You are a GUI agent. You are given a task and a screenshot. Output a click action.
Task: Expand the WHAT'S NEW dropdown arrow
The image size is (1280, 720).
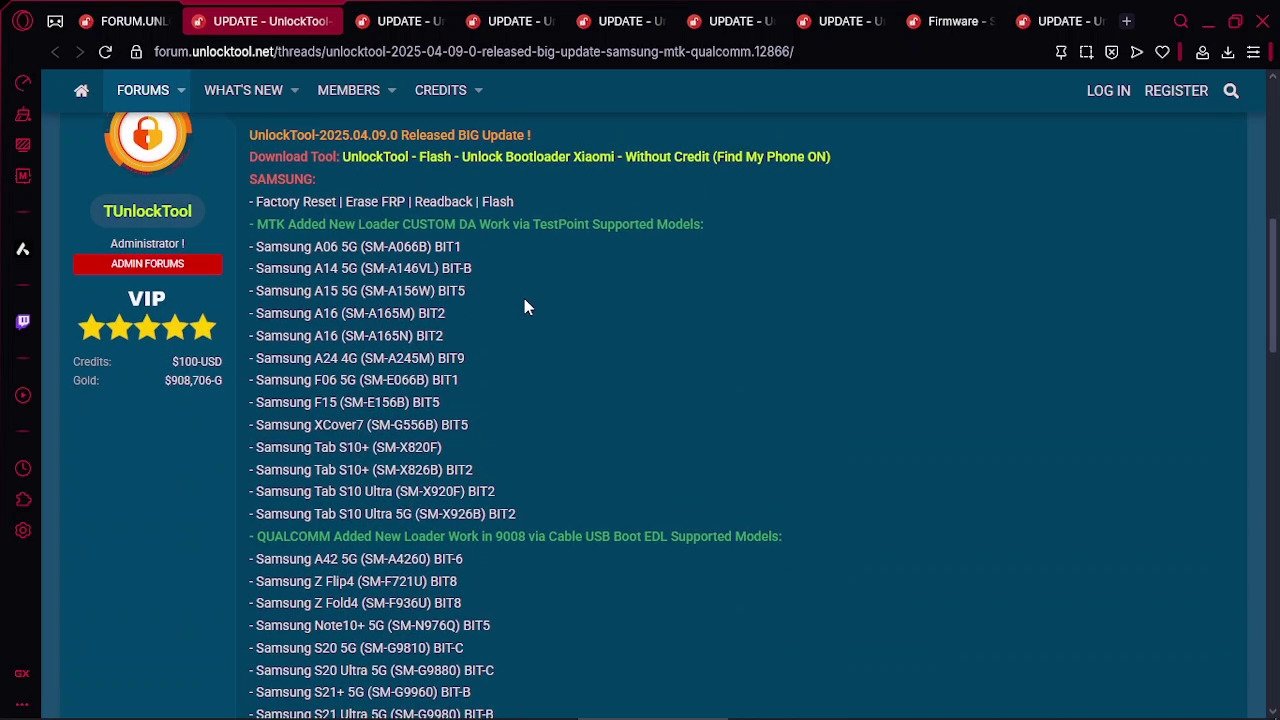[x=294, y=91]
